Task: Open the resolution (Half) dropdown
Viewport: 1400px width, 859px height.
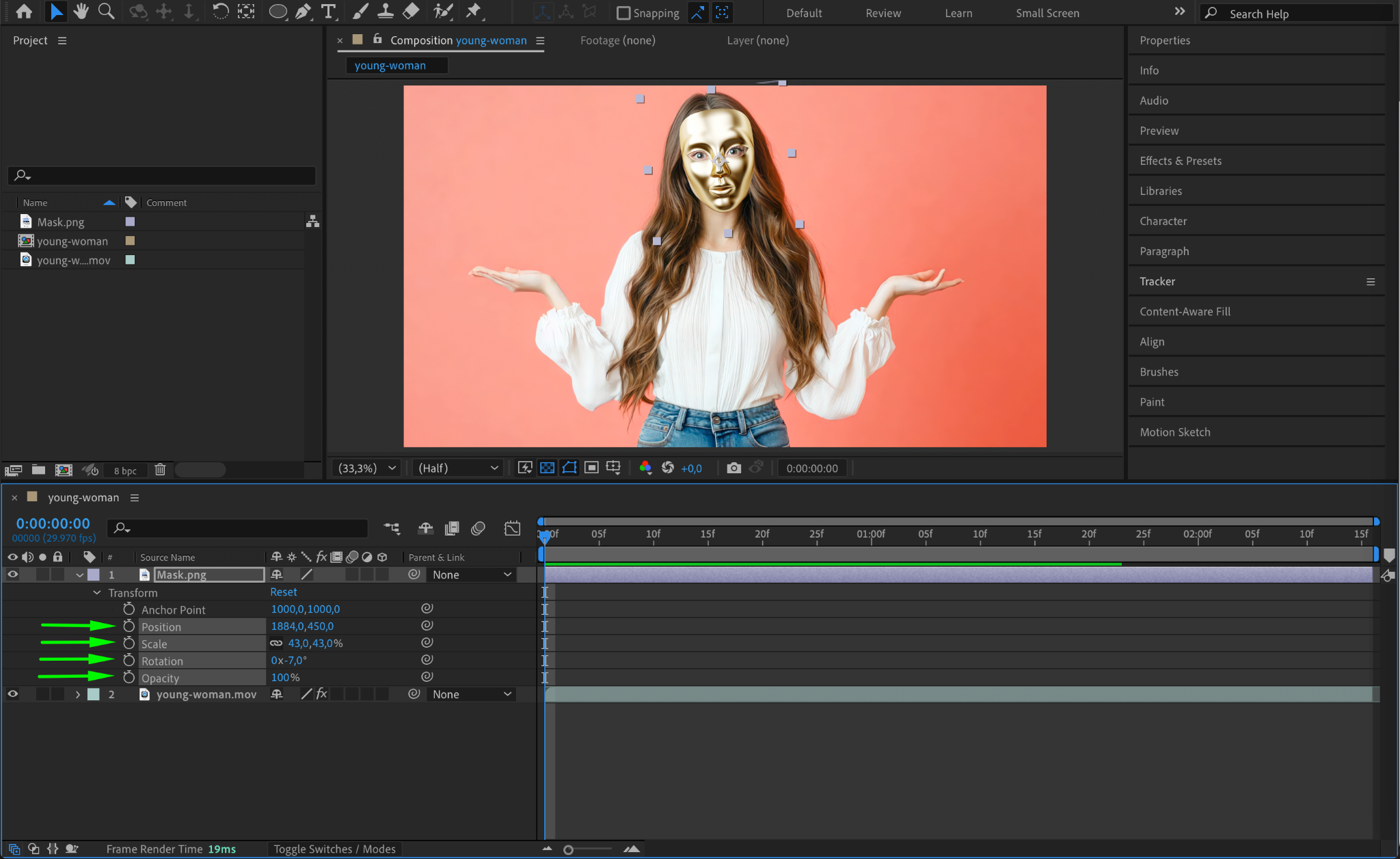Action: pyautogui.click(x=458, y=468)
